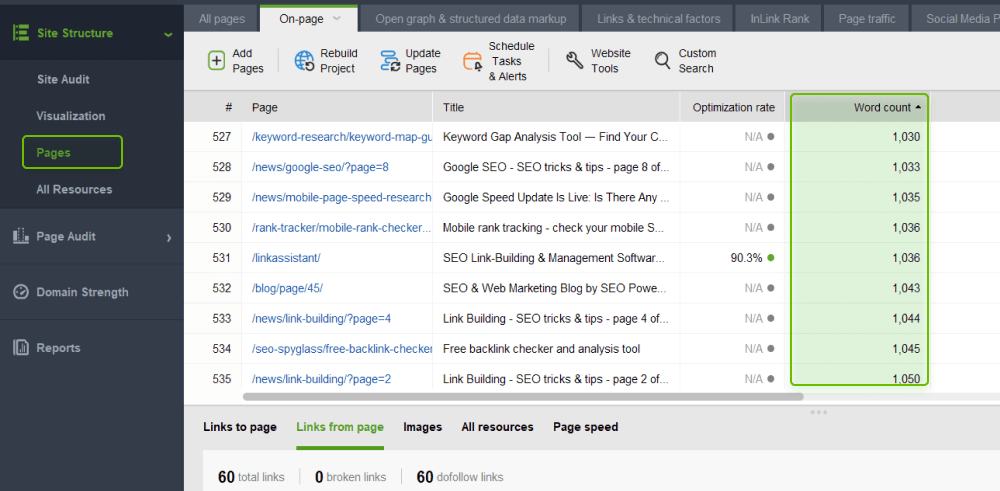Open the On-page tab dropdown arrow
The image size is (1000, 491).
click(x=337, y=18)
